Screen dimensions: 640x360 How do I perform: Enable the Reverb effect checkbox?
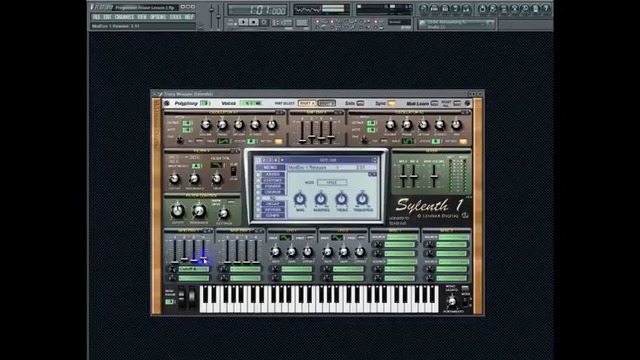click(x=258, y=209)
